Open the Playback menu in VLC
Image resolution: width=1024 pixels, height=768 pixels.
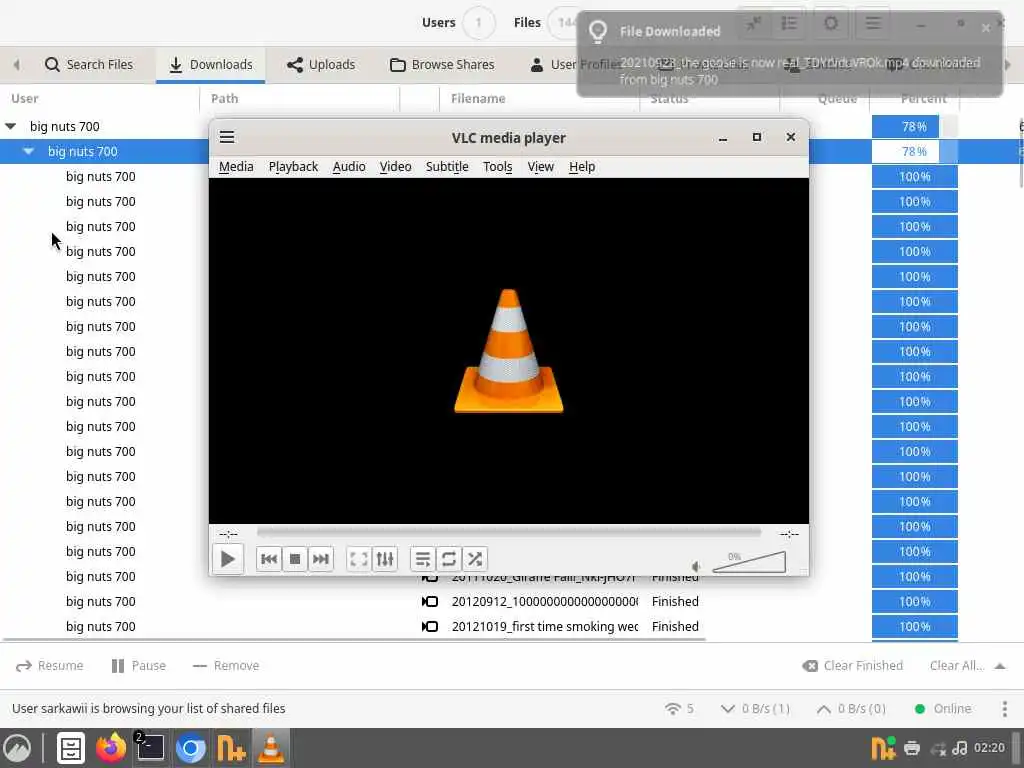pos(293,167)
